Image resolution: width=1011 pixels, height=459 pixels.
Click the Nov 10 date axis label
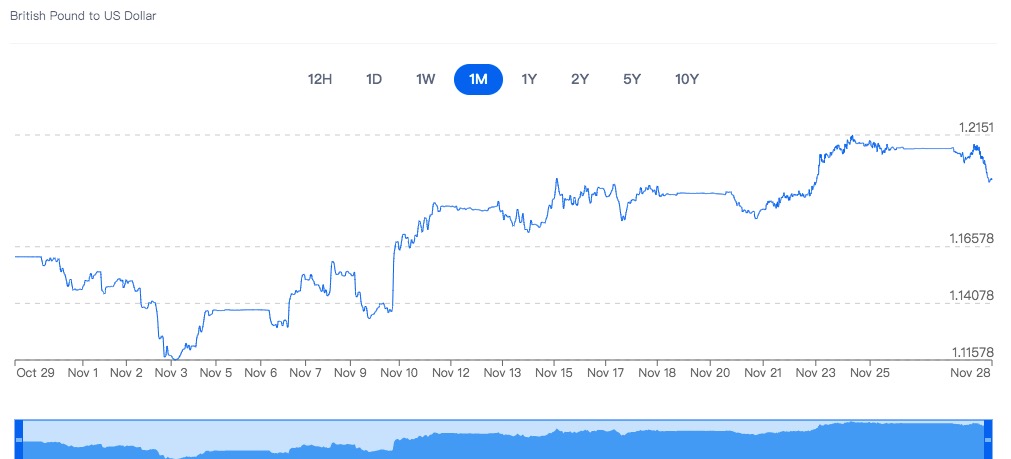399,373
